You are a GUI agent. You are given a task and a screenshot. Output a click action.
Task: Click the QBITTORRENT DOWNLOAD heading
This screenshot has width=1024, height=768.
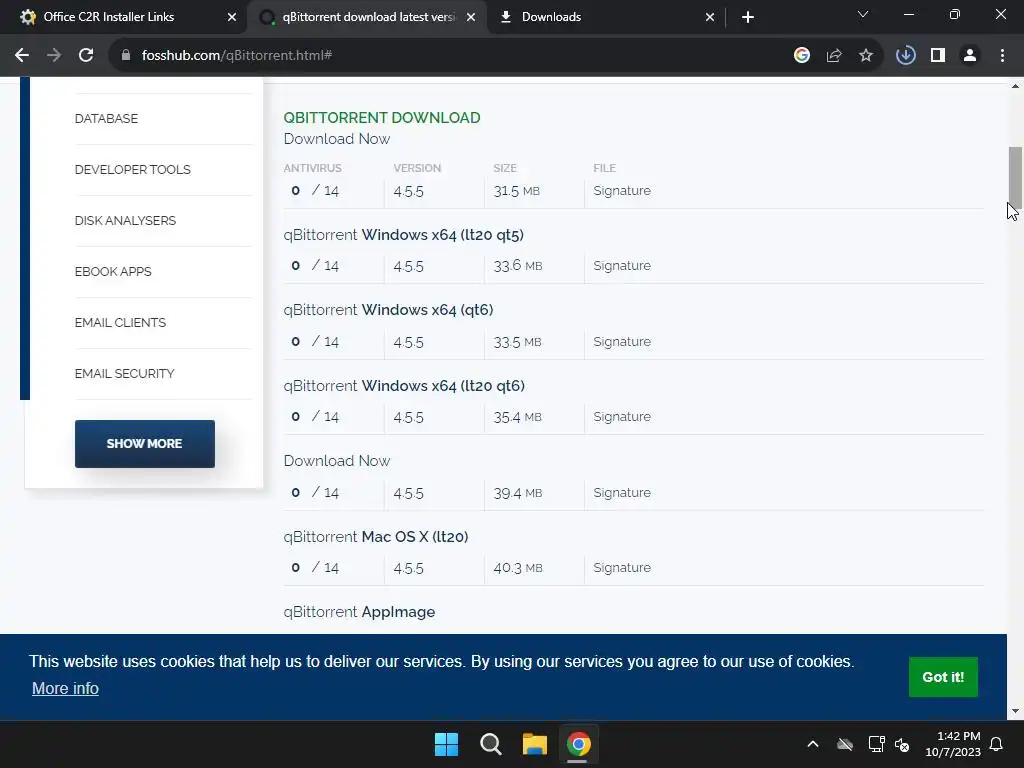[x=382, y=118]
